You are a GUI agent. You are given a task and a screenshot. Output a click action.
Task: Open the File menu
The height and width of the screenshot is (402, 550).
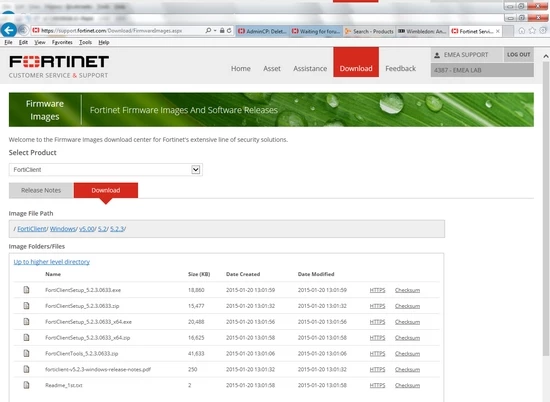coord(8,42)
